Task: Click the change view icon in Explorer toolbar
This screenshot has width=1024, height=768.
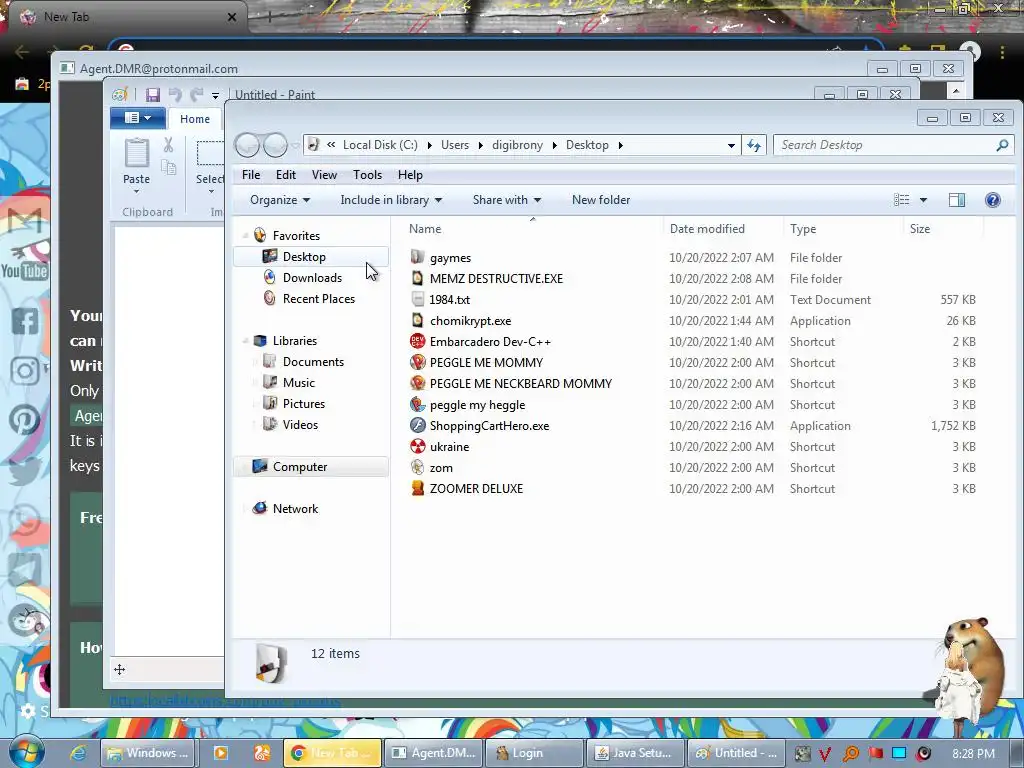Action: click(x=902, y=200)
